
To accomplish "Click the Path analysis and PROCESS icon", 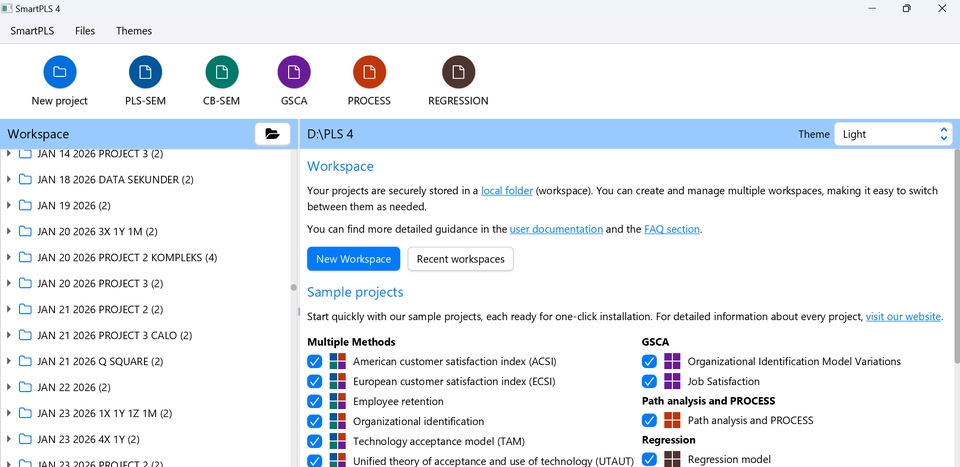I will pyautogui.click(x=672, y=420).
